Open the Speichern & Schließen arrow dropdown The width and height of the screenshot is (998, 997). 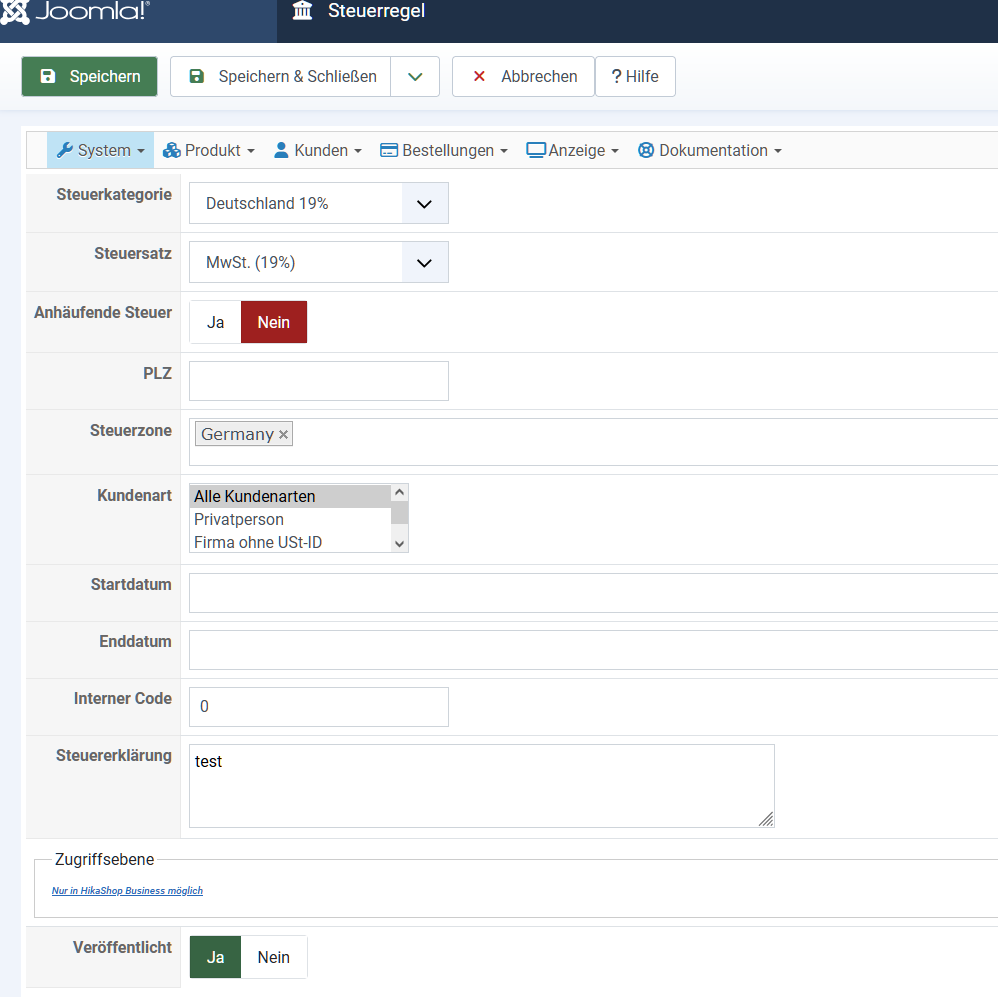[415, 76]
